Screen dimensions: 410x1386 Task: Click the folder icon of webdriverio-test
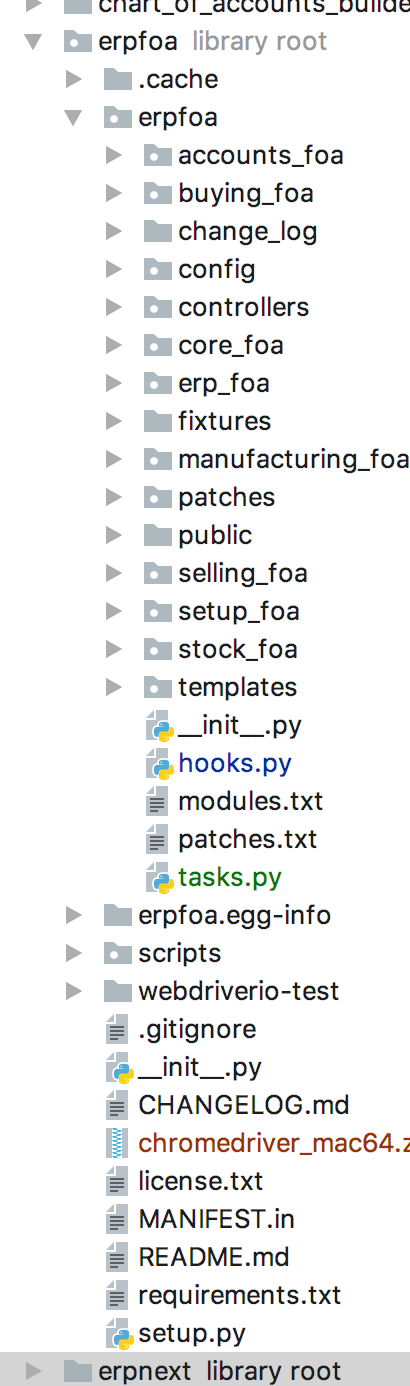click(x=118, y=992)
